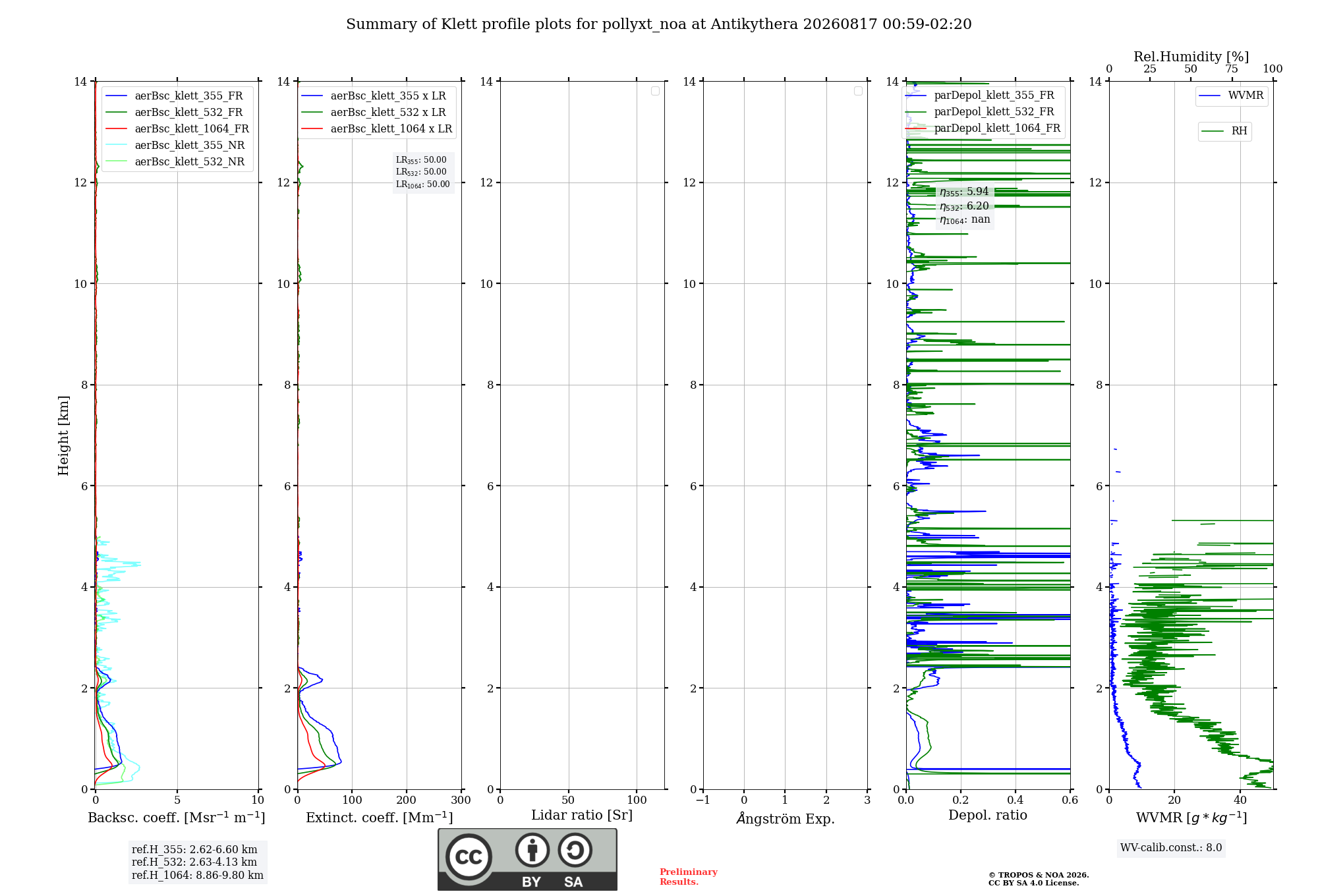
Task: Click the LR1064: 50.00 annotation
Action: (423, 184)
